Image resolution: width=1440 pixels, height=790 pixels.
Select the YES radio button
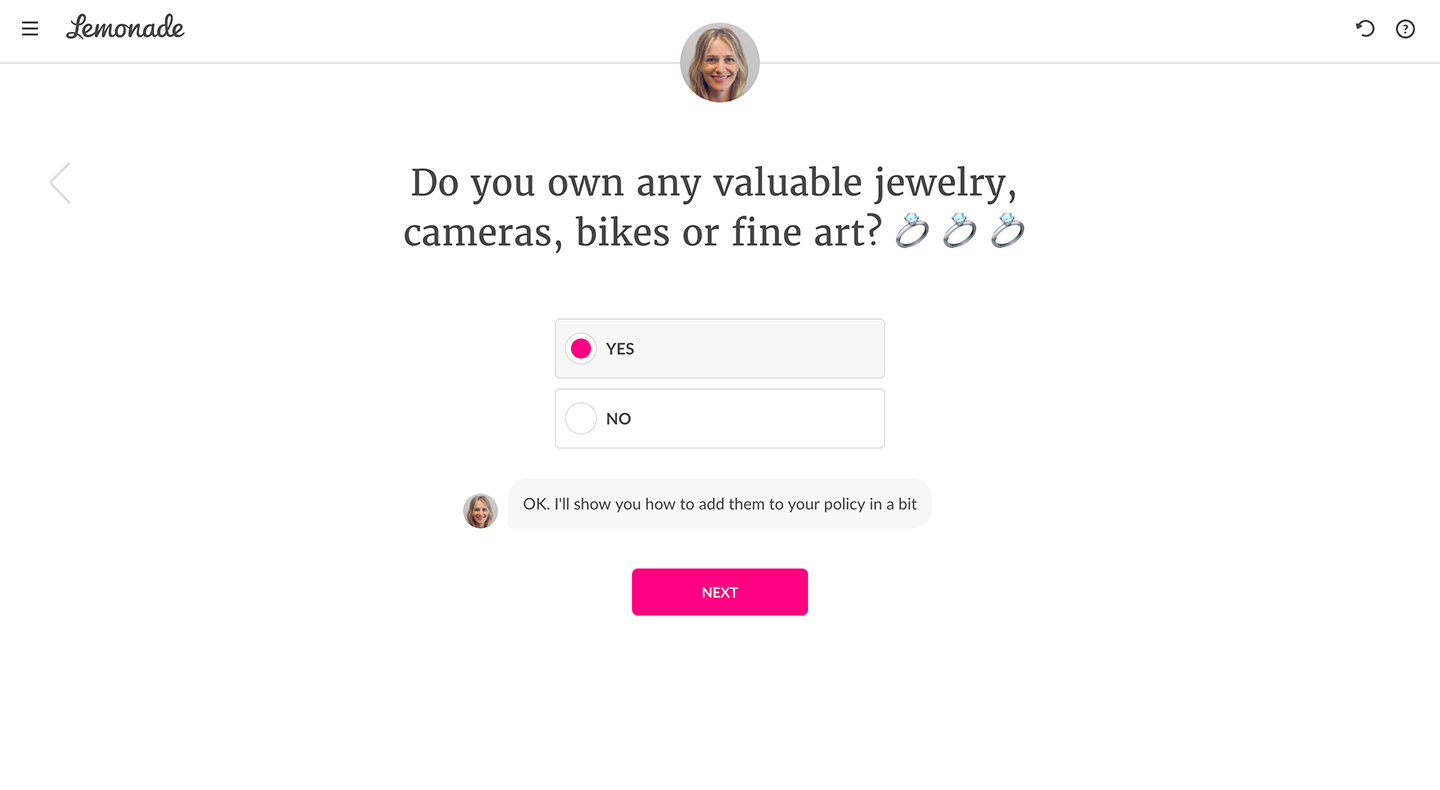click(x=581, y=348)
